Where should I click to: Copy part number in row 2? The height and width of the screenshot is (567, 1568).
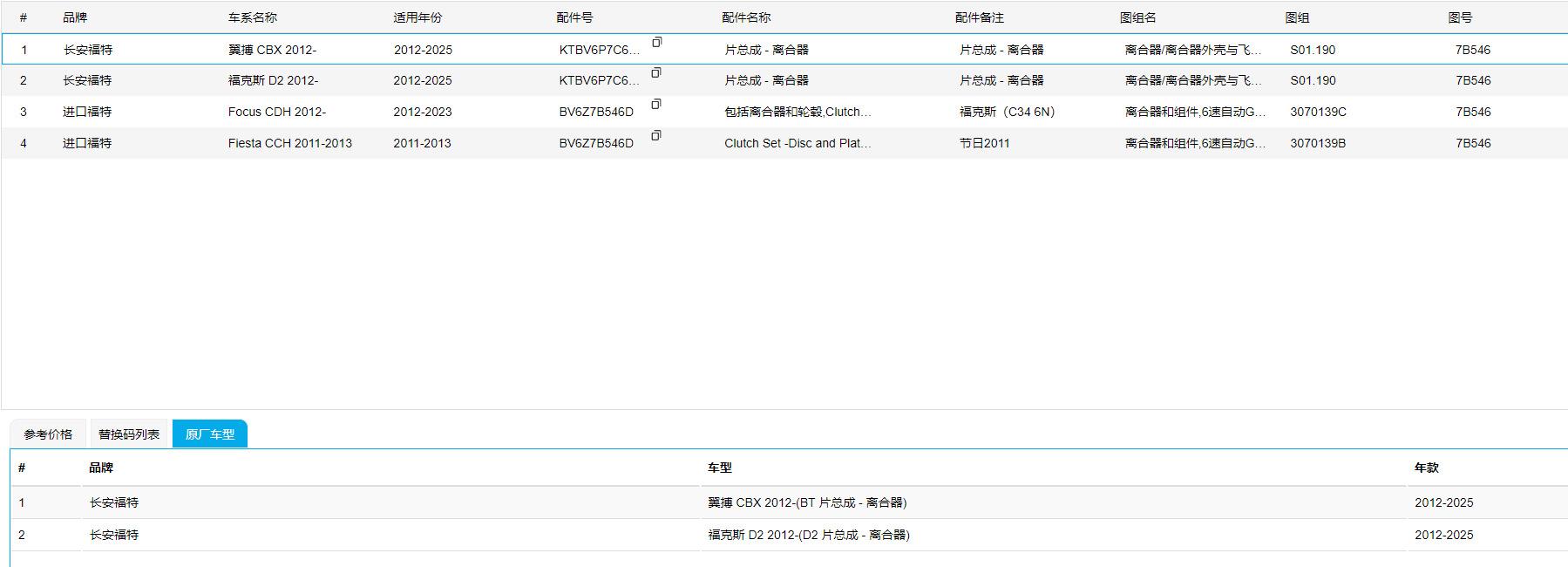point(656,72)
